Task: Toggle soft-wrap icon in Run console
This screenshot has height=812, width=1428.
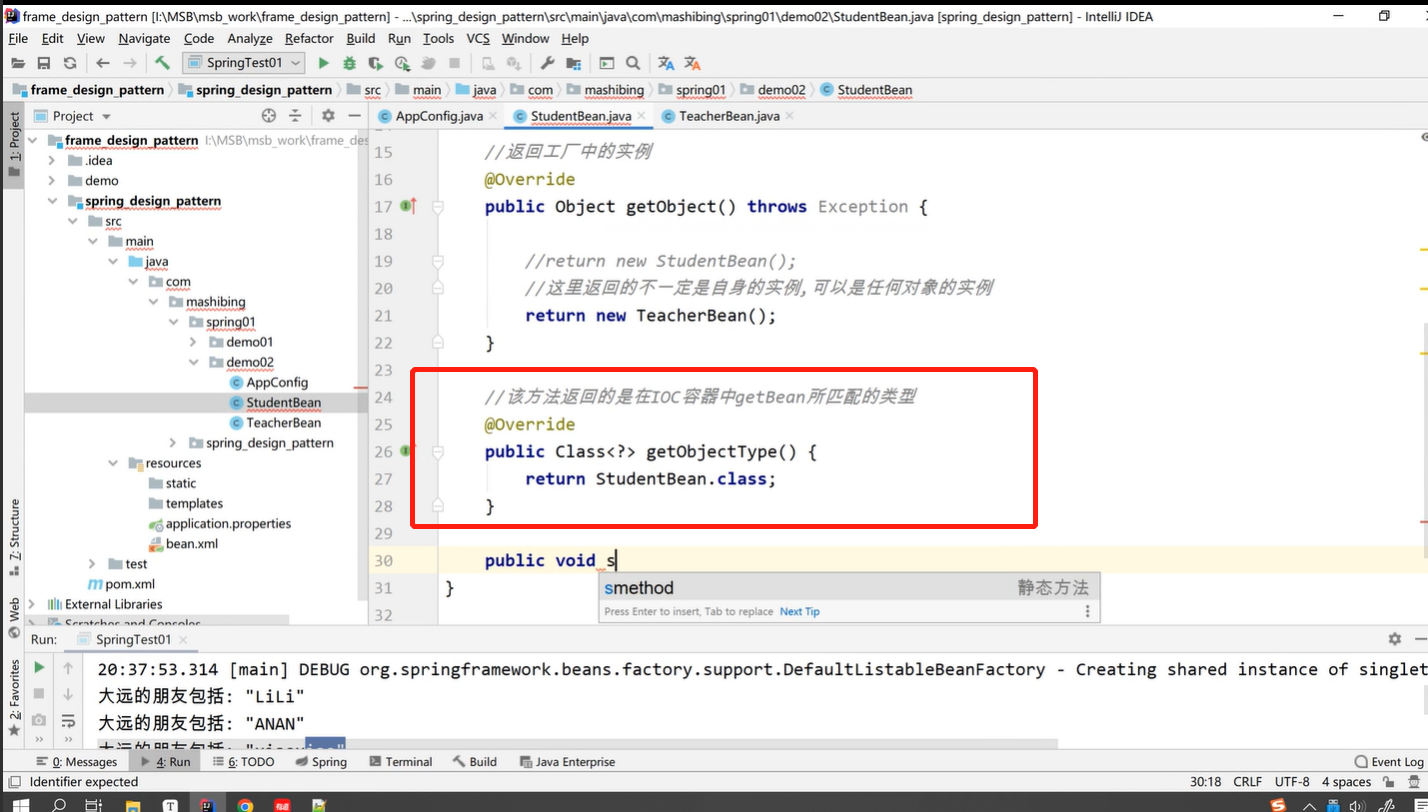Action: [x=68, y=719]
